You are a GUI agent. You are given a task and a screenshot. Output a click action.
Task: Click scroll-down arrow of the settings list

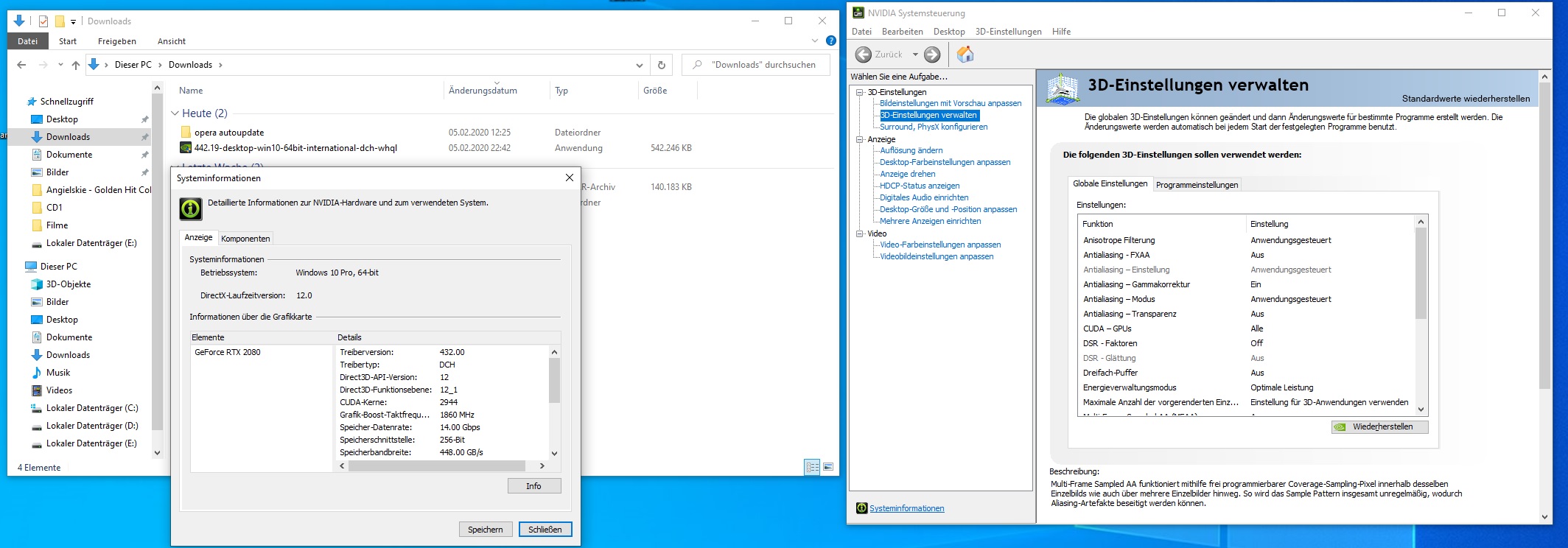1421,410
